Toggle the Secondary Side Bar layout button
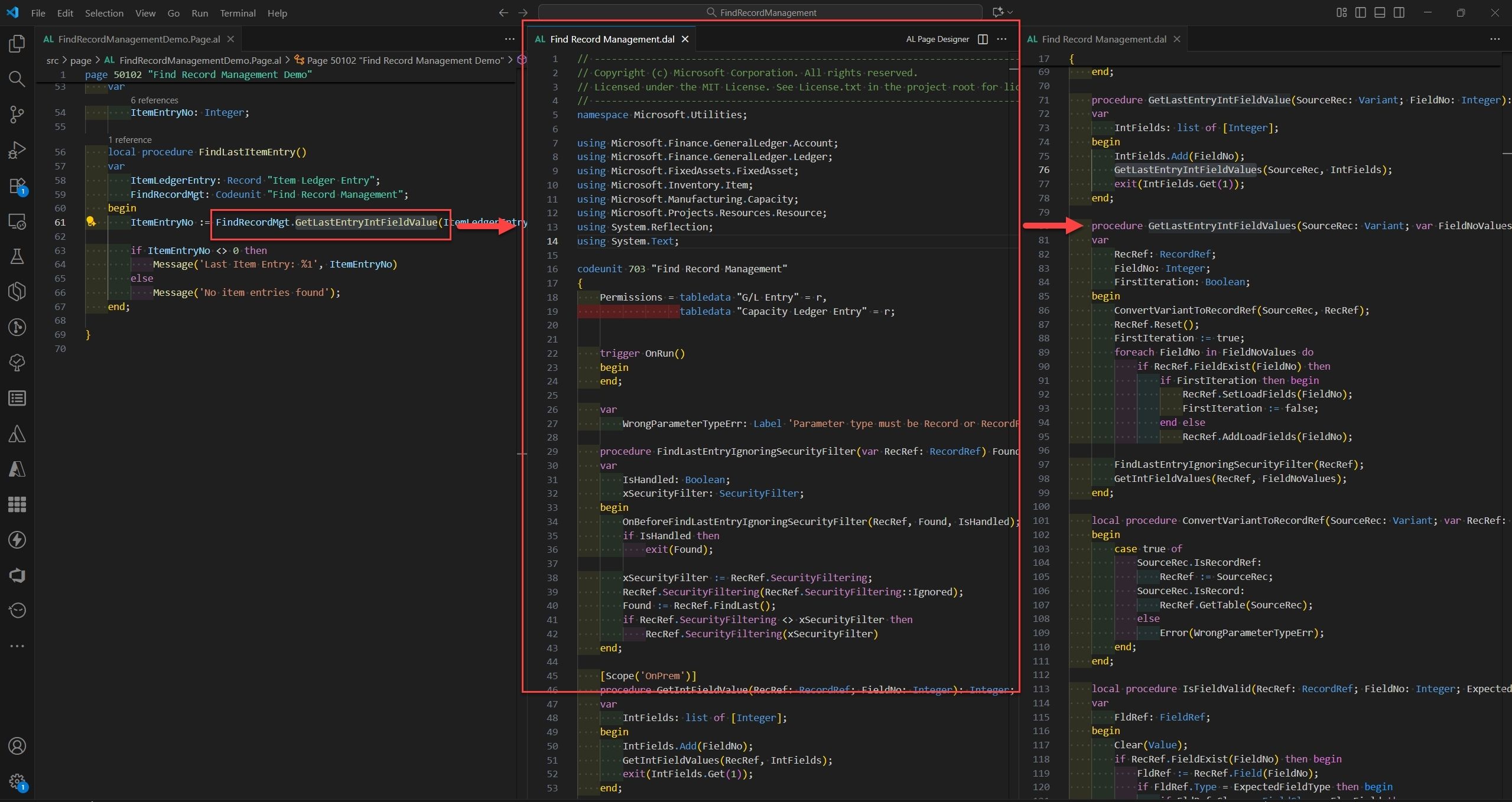Image resolution: width=1512 pixels, height=802 pixels. tap(1399, 12)
